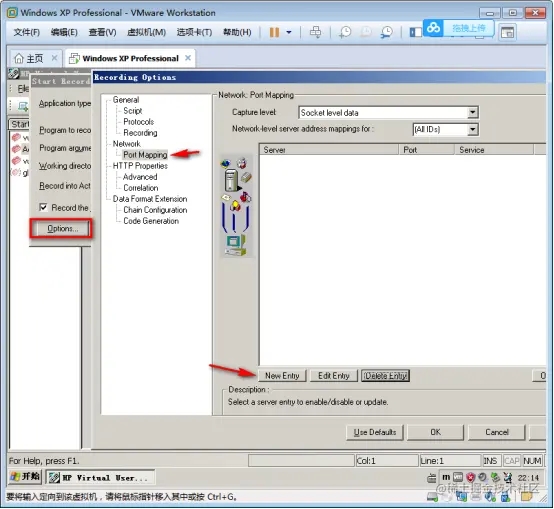Open the XP 开始 Start button
The height and width of the screenshot is (509, 554).
(25, 477)
